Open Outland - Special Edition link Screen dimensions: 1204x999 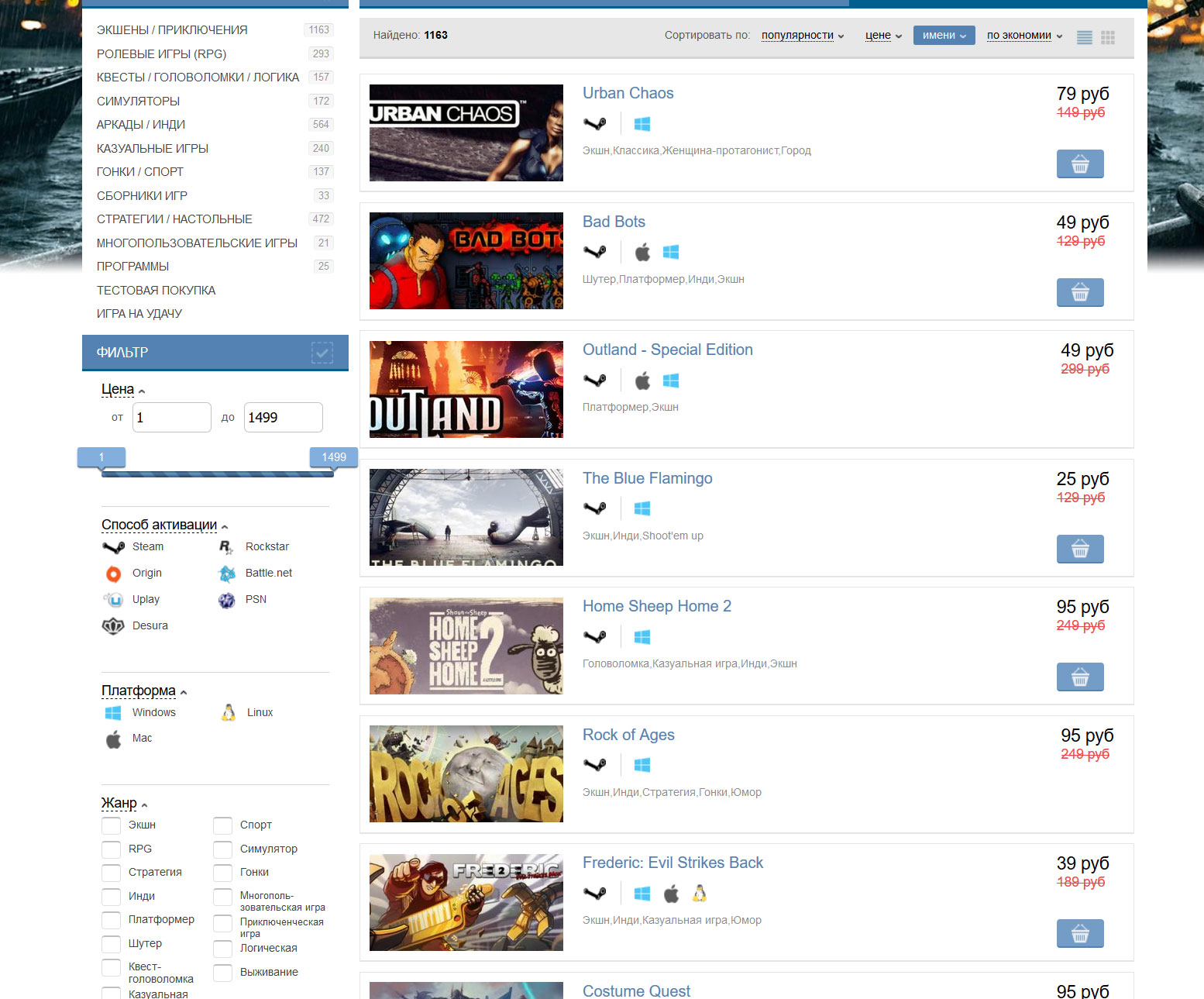point(667,350)
